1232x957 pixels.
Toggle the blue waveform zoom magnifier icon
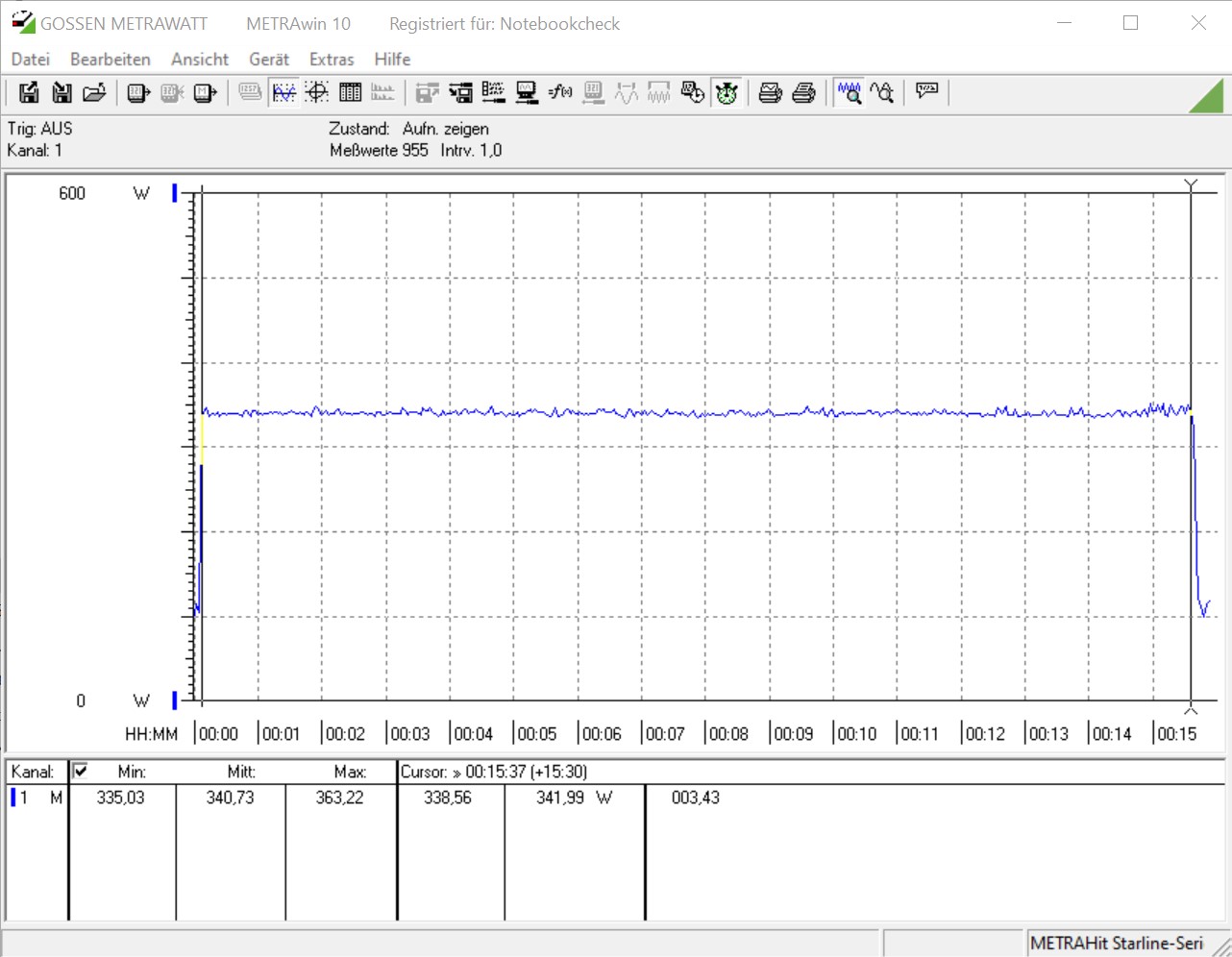[x=849, y=92]
